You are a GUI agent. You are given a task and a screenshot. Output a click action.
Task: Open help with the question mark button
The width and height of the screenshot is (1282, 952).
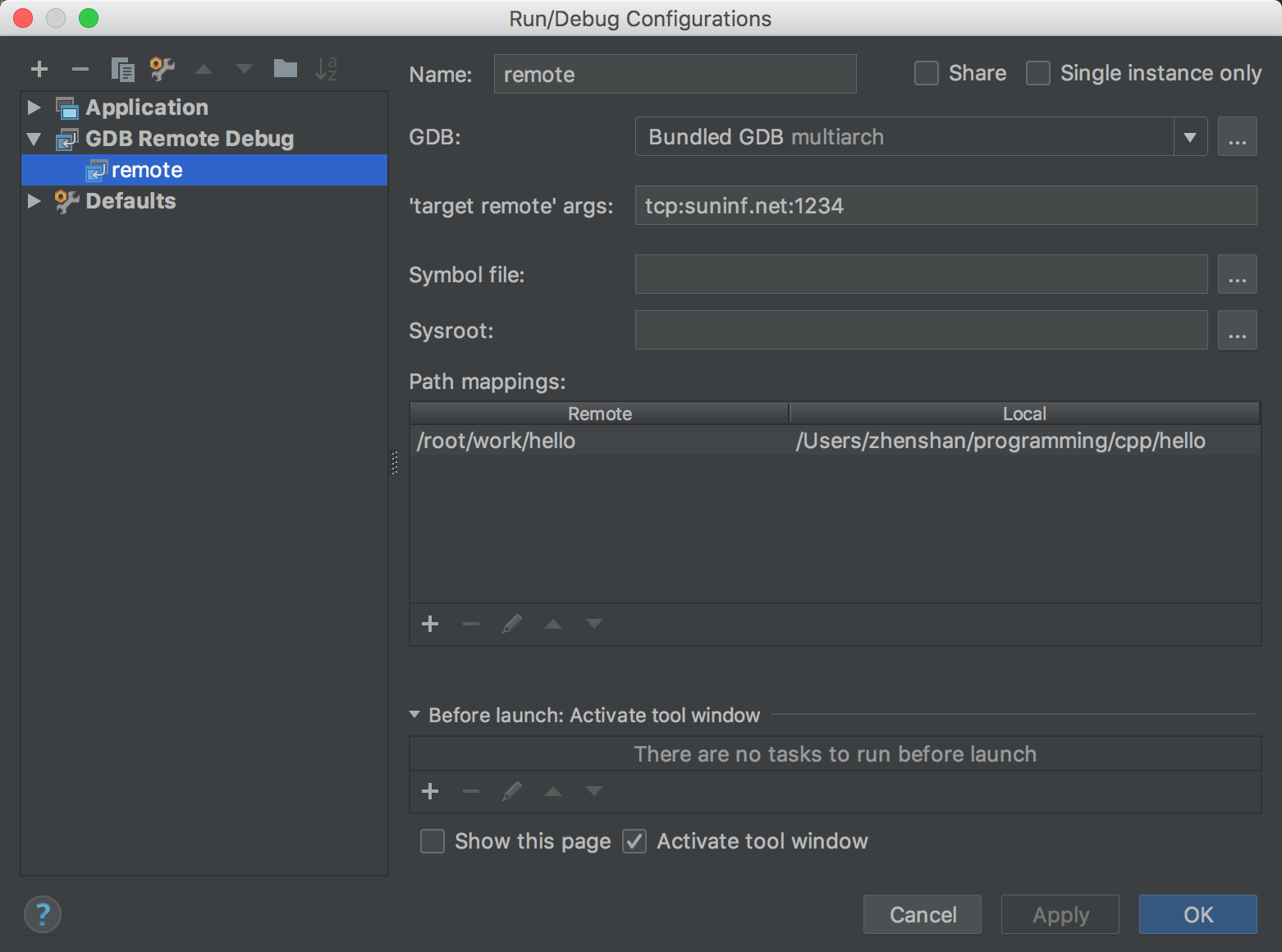pyautogui.click(x=43, y=914)
